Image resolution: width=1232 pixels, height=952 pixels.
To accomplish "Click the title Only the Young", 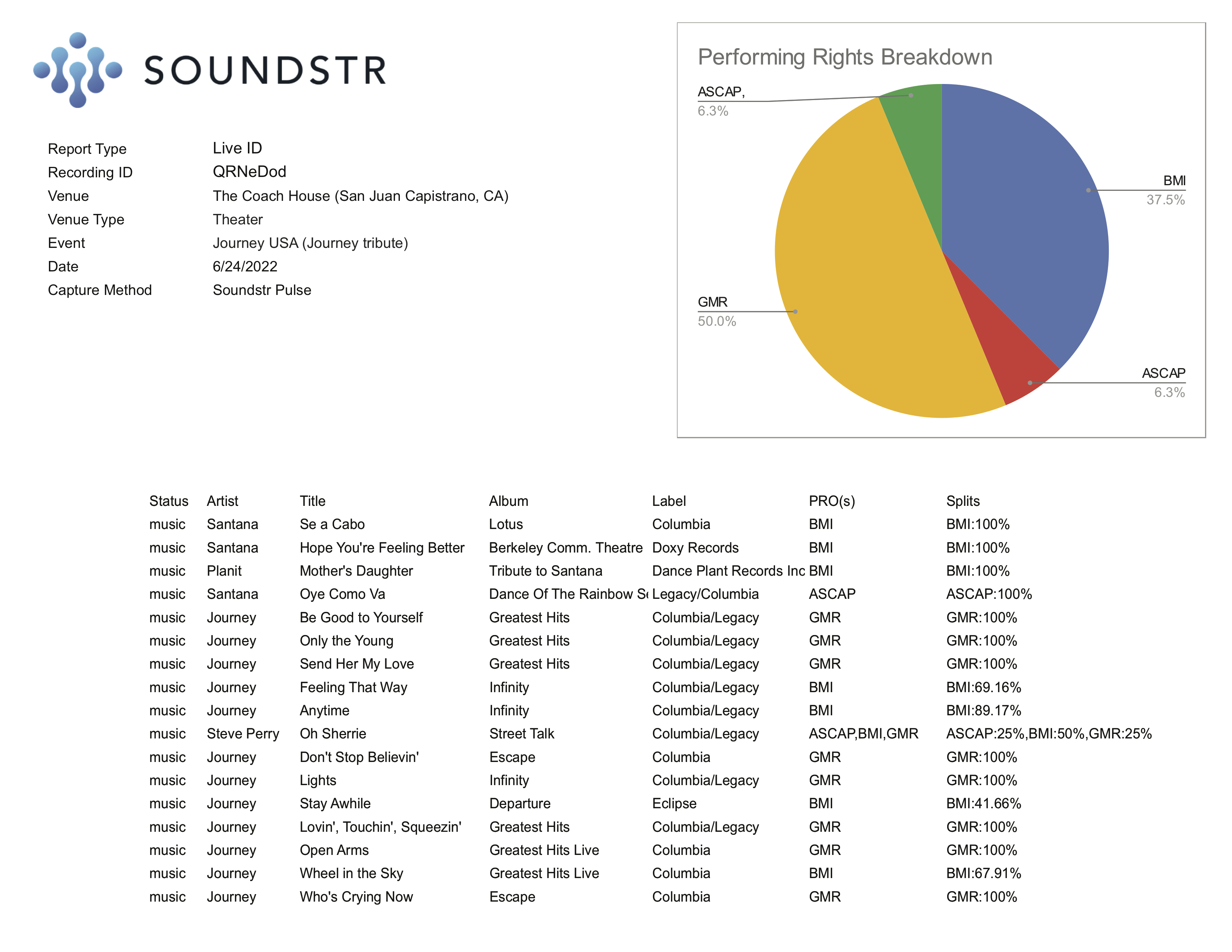I will pyautogui.click(x=346, y=641).
